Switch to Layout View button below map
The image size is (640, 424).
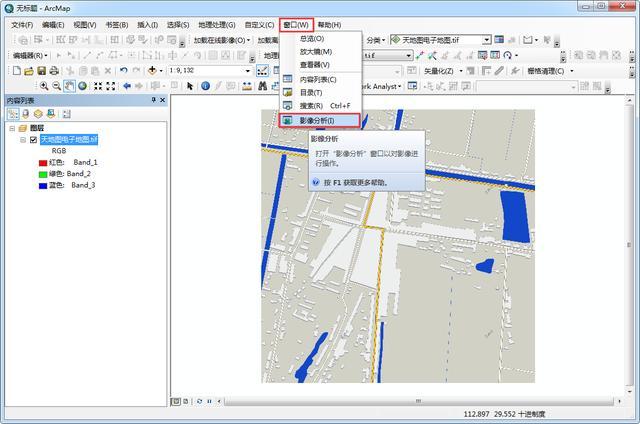185,401
